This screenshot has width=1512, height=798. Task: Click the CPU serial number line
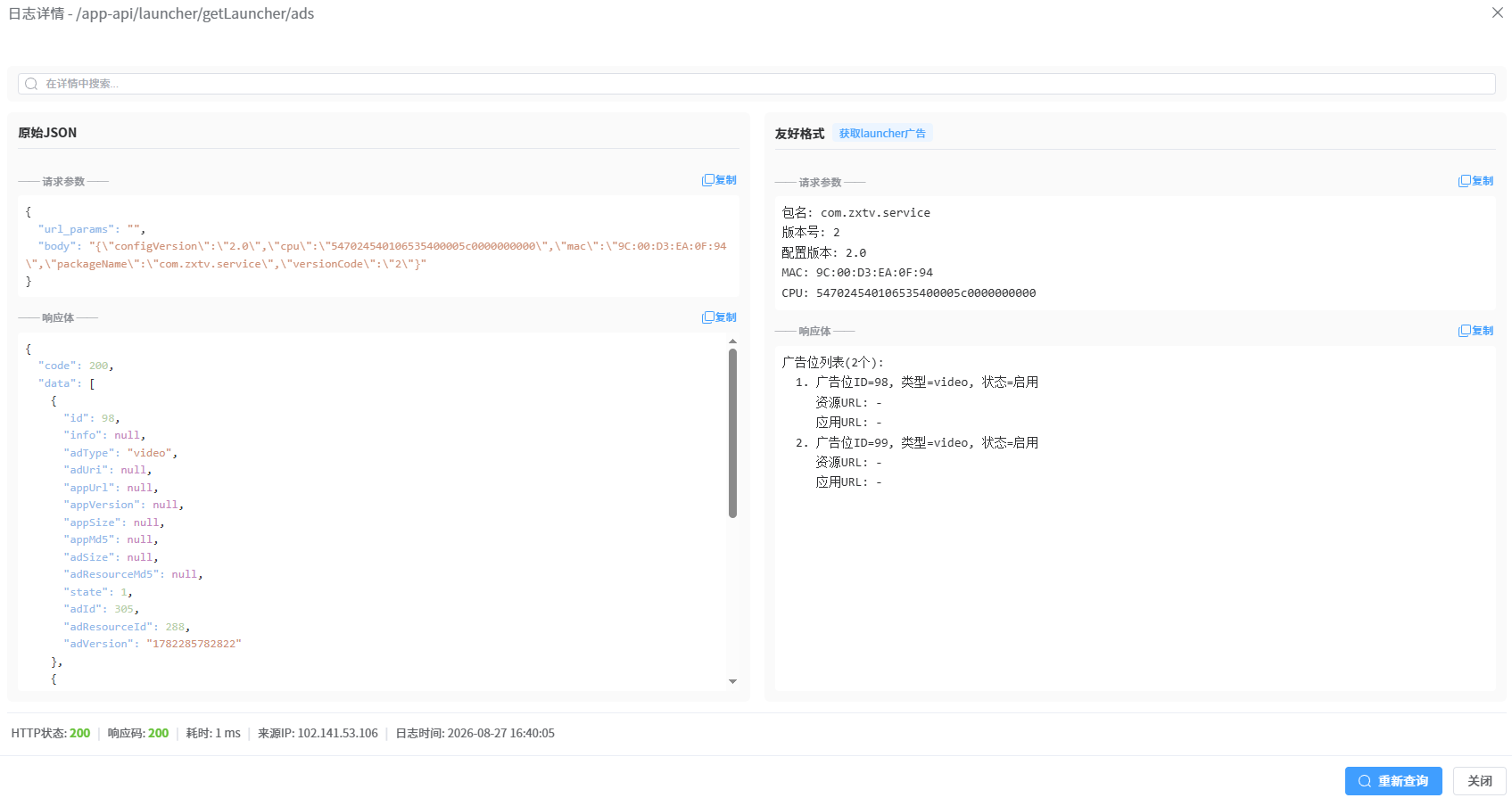pyautogui.click(x=909, y=293)
